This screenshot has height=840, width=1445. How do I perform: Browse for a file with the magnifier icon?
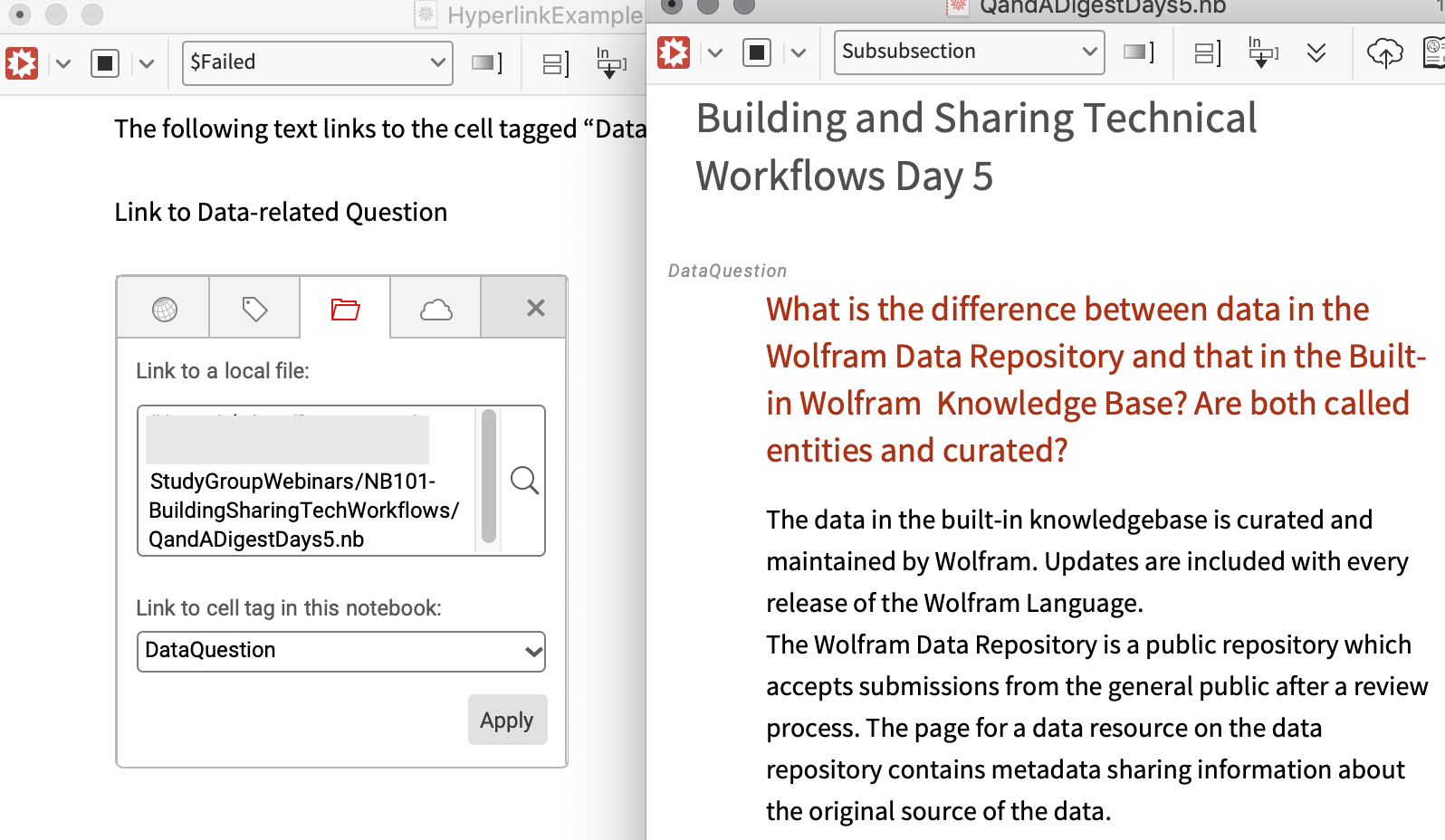(524, 480)
